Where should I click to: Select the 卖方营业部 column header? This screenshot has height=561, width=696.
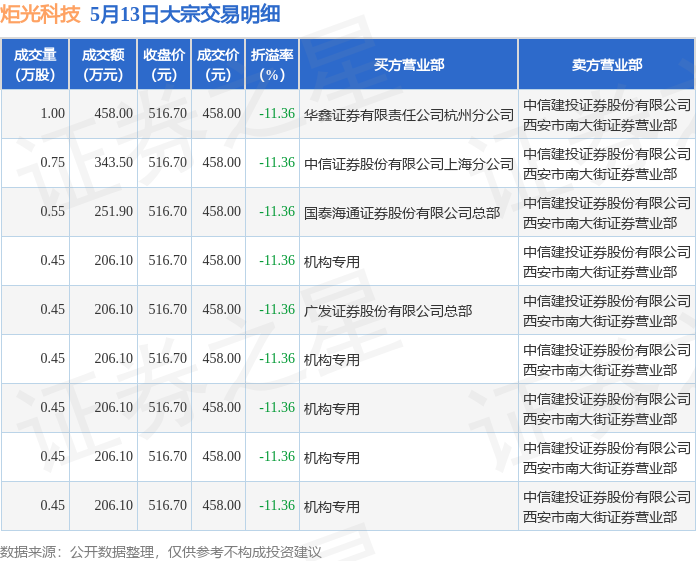point(606,64)
